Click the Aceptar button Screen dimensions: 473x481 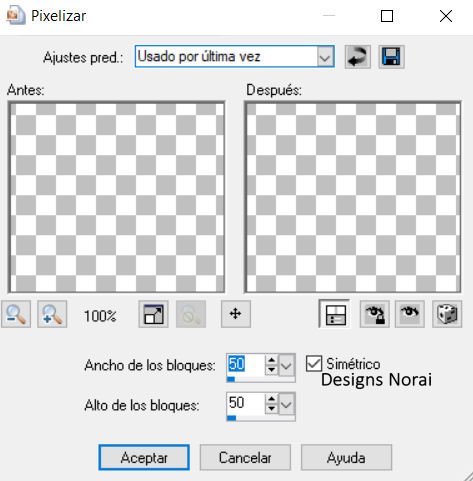tap(144, 457)
